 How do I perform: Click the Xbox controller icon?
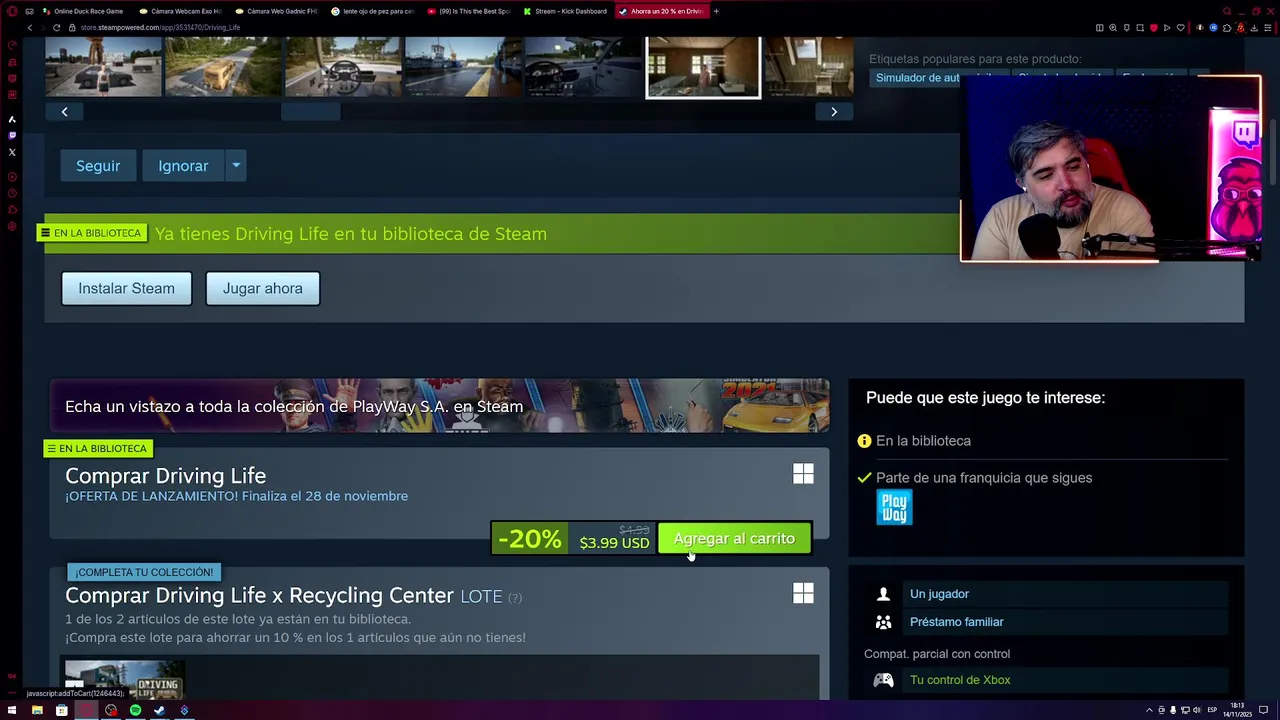[x=883, y=680]
